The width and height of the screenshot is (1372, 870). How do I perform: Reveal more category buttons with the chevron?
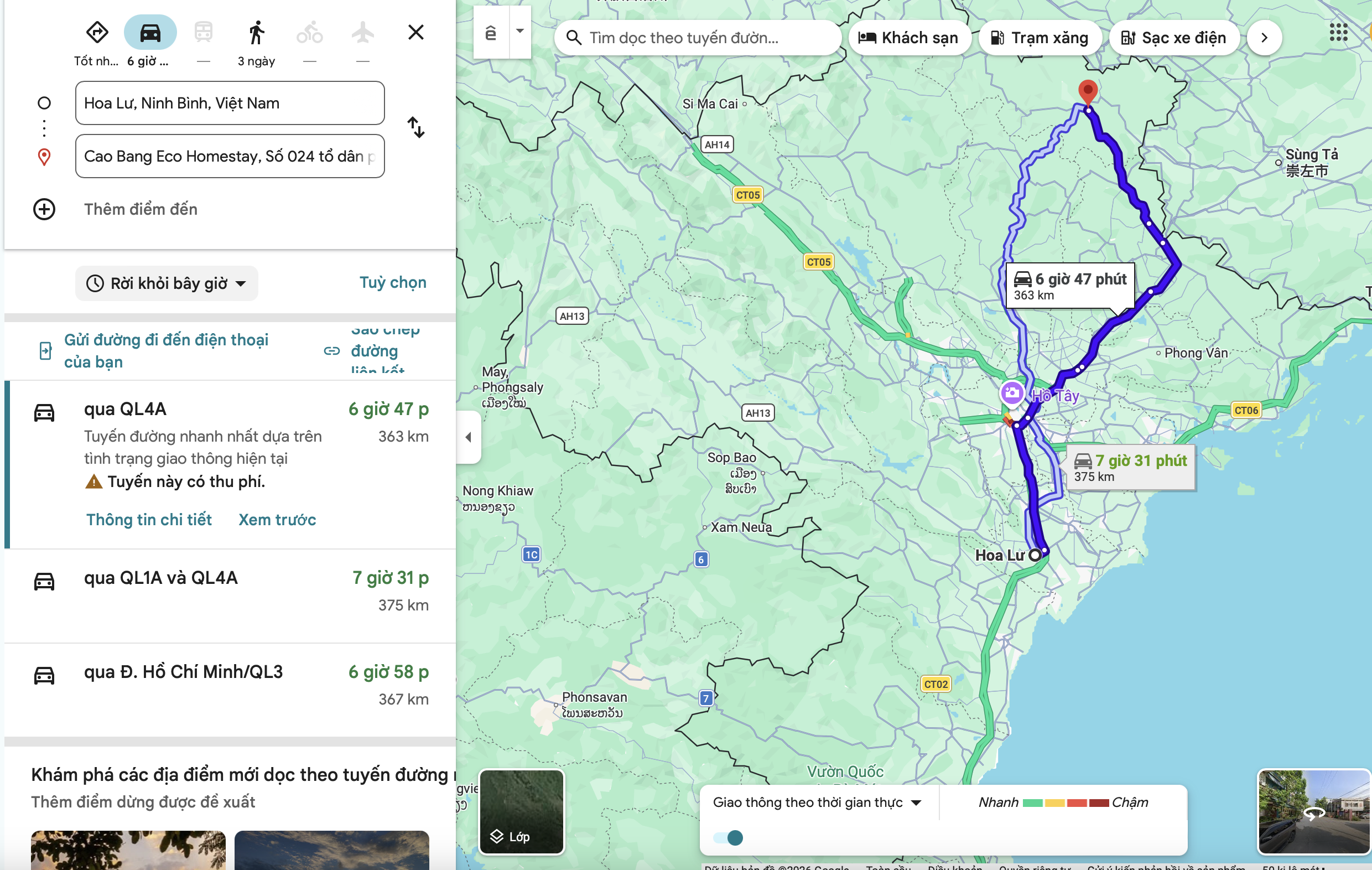(1264, 38)
